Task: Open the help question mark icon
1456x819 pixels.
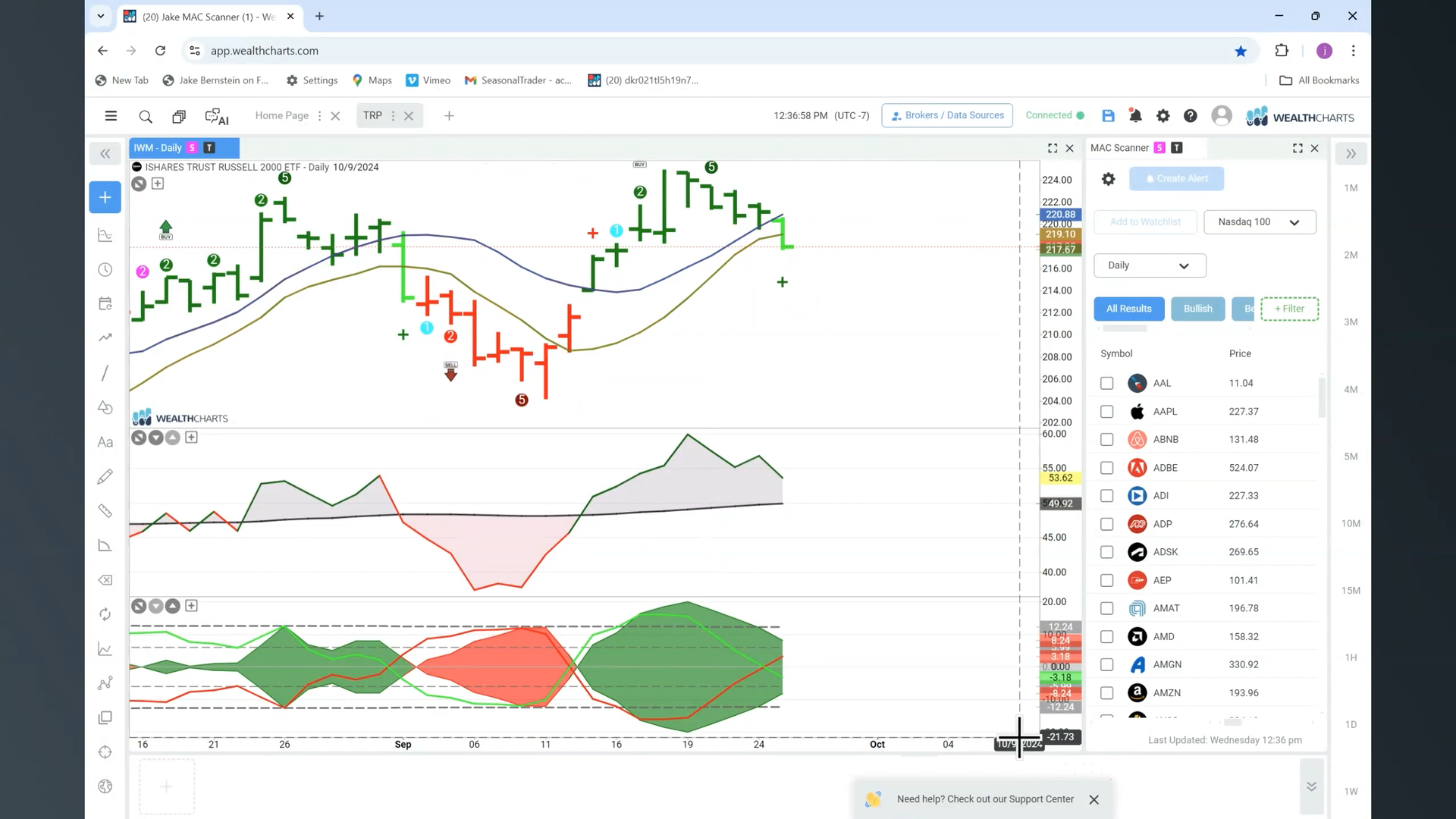Action: tap(1191, 115)
